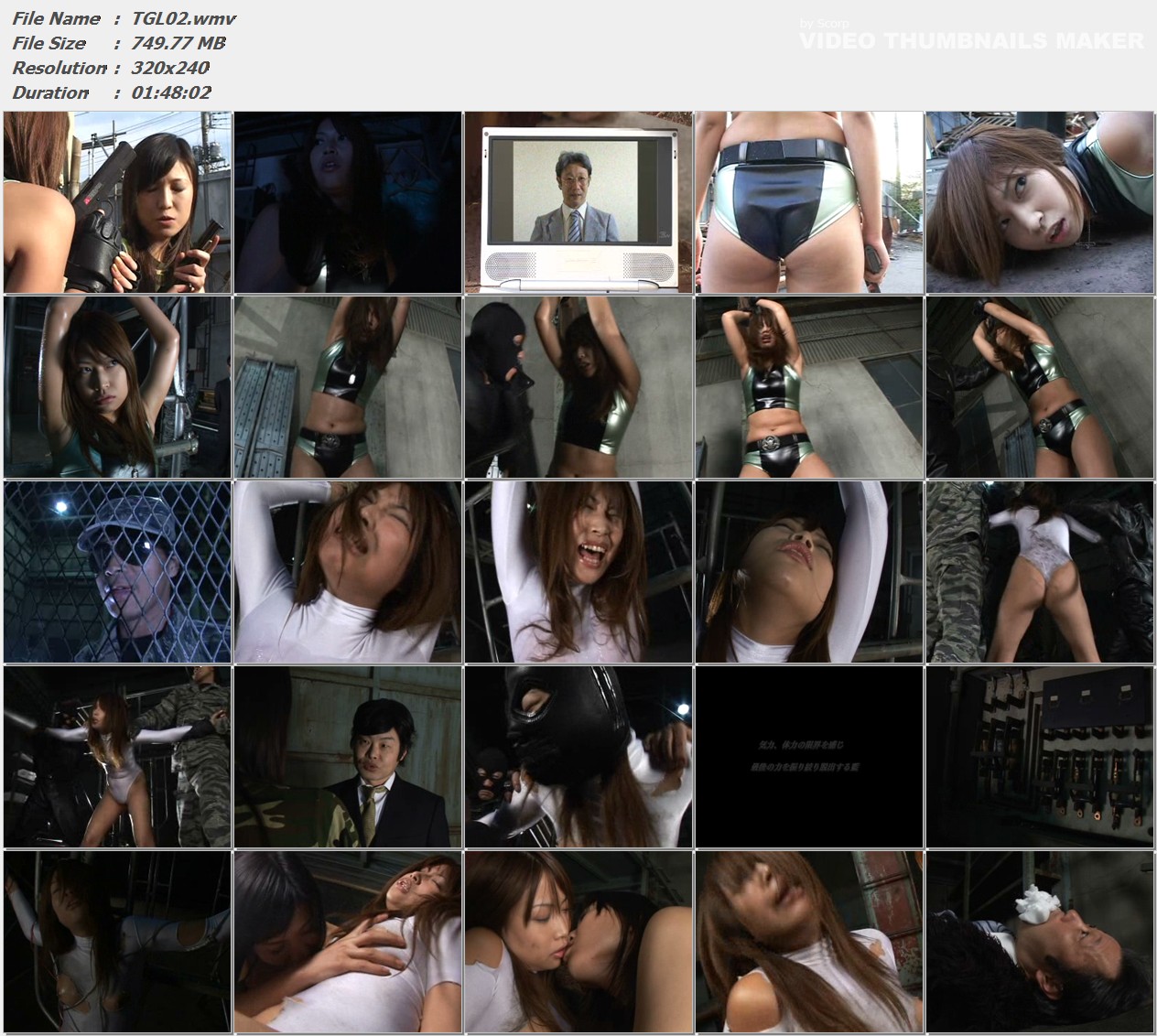This screenshot has width=1157, height=1036.
Task: Click thumbnail of man in suit and tie
Action: coord(348,757)
